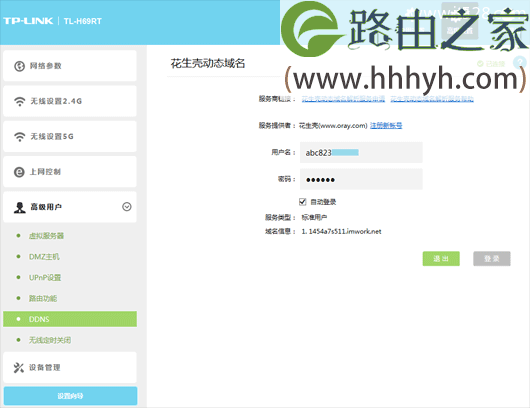Click the 密码 password input field
The height and width of the screenshot is (408, 530).
361,179
